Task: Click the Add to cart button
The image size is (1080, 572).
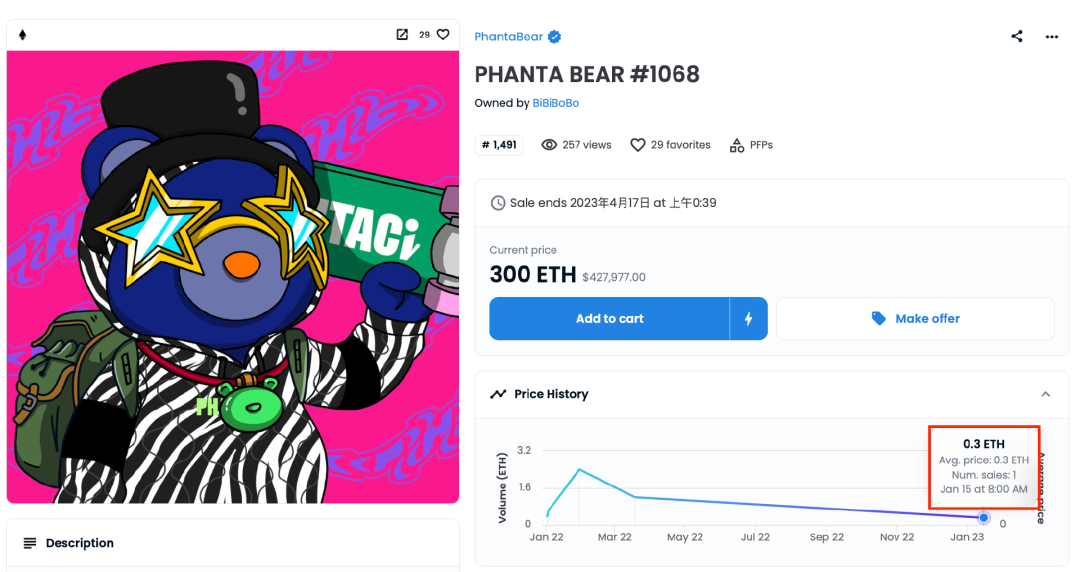Action: 609,319
